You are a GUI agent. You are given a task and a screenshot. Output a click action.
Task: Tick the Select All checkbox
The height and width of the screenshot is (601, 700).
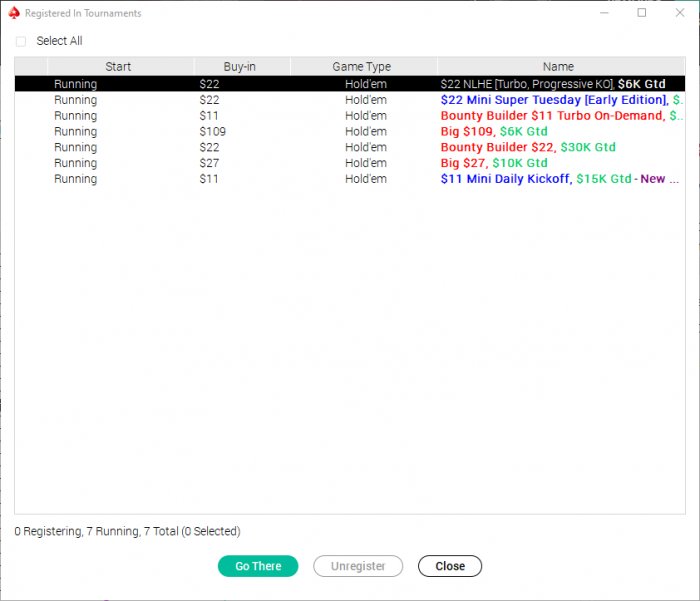pyautogui.click(x=21, y=42)
